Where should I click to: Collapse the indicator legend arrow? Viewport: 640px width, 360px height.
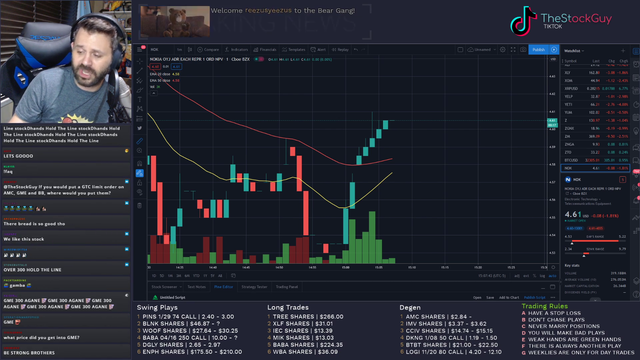(153, 93)
